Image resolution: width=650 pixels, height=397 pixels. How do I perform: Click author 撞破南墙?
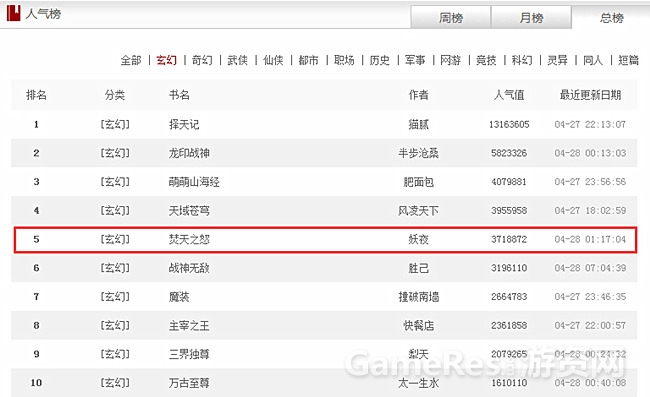(419, 297)
